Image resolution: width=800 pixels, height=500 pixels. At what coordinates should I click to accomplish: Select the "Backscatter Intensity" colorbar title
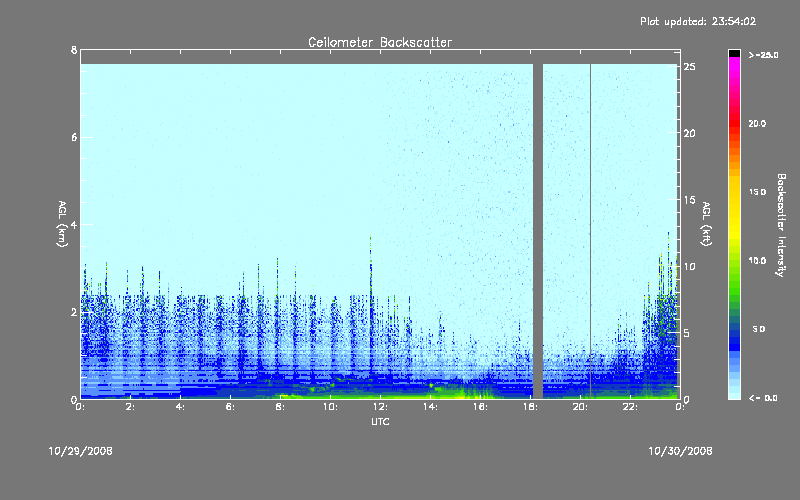tap(781, 225)
